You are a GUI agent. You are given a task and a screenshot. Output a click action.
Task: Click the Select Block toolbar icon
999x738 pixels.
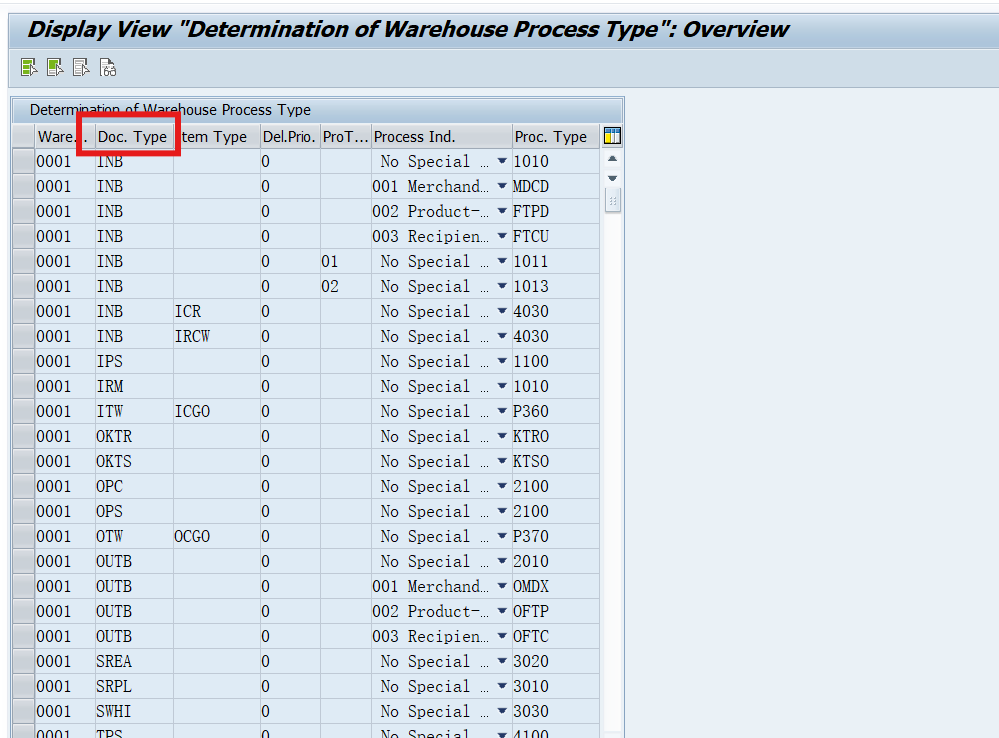55,67
